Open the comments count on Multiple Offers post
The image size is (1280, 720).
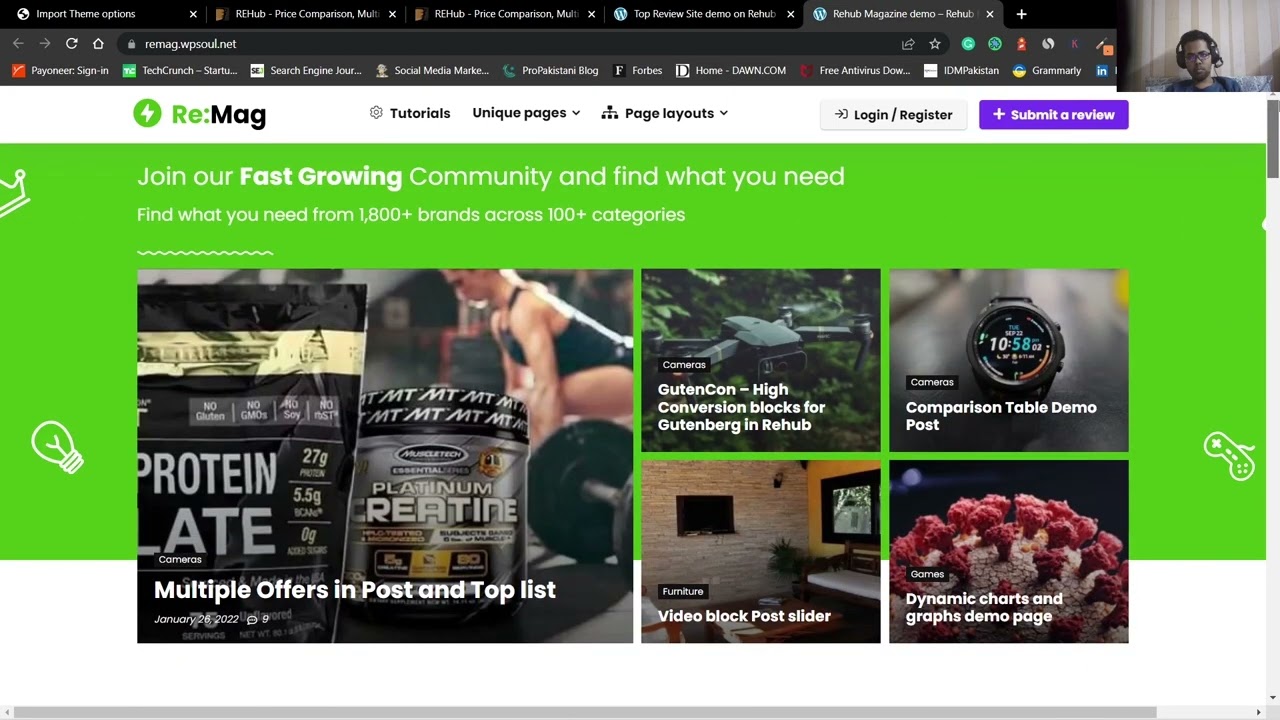tap(258, 620)
